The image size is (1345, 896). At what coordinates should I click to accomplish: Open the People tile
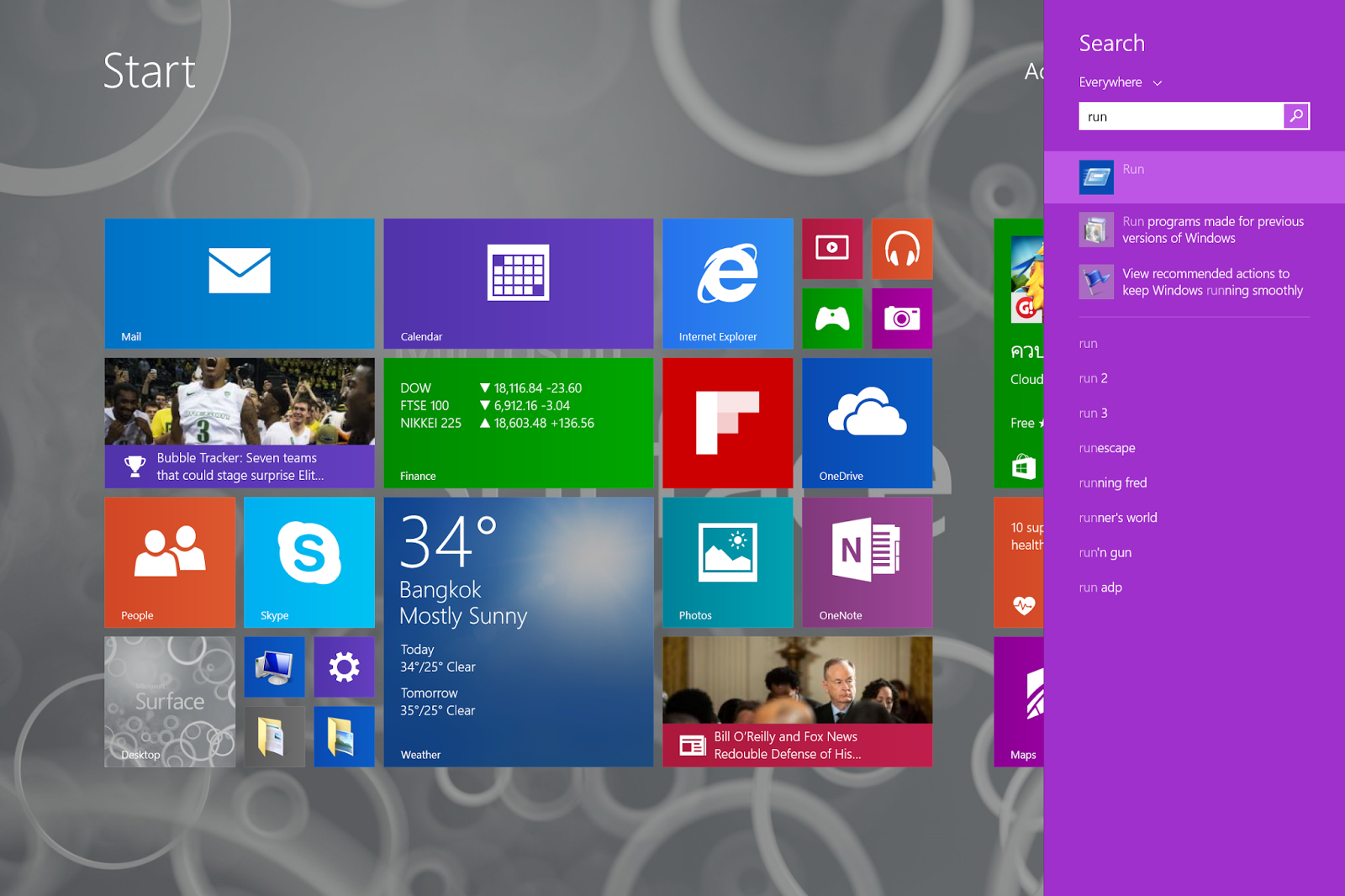pos(170,562)
